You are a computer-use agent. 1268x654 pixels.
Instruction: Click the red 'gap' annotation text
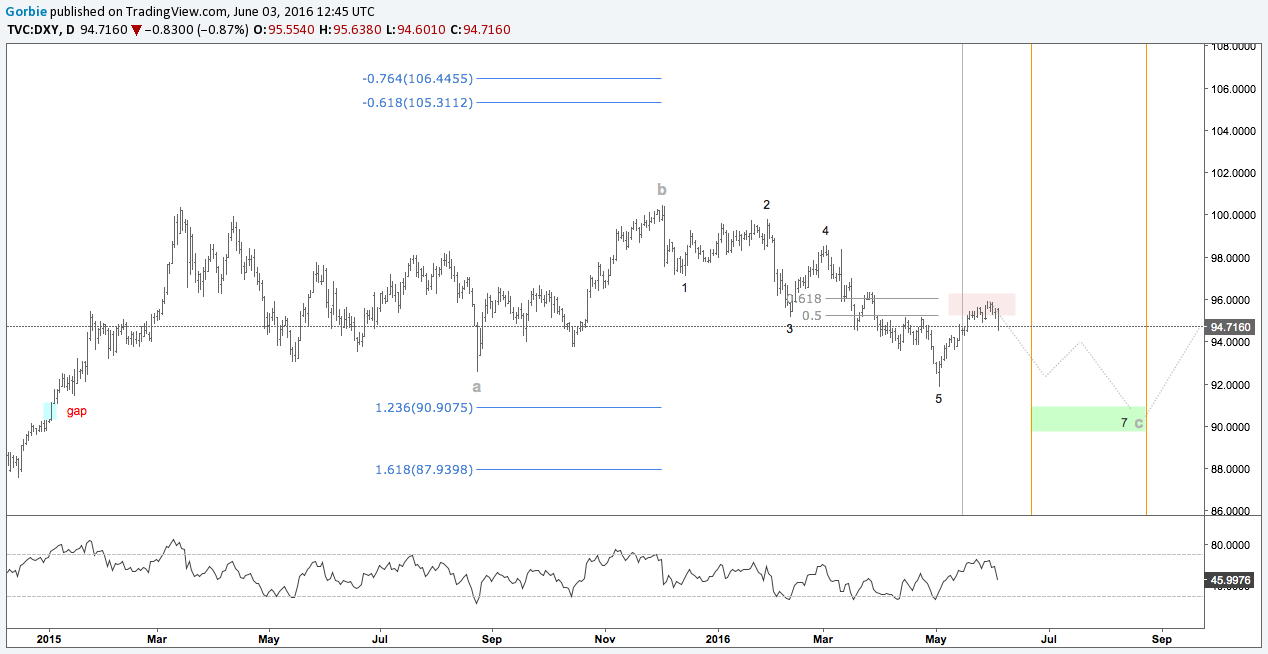coord(76,411)
